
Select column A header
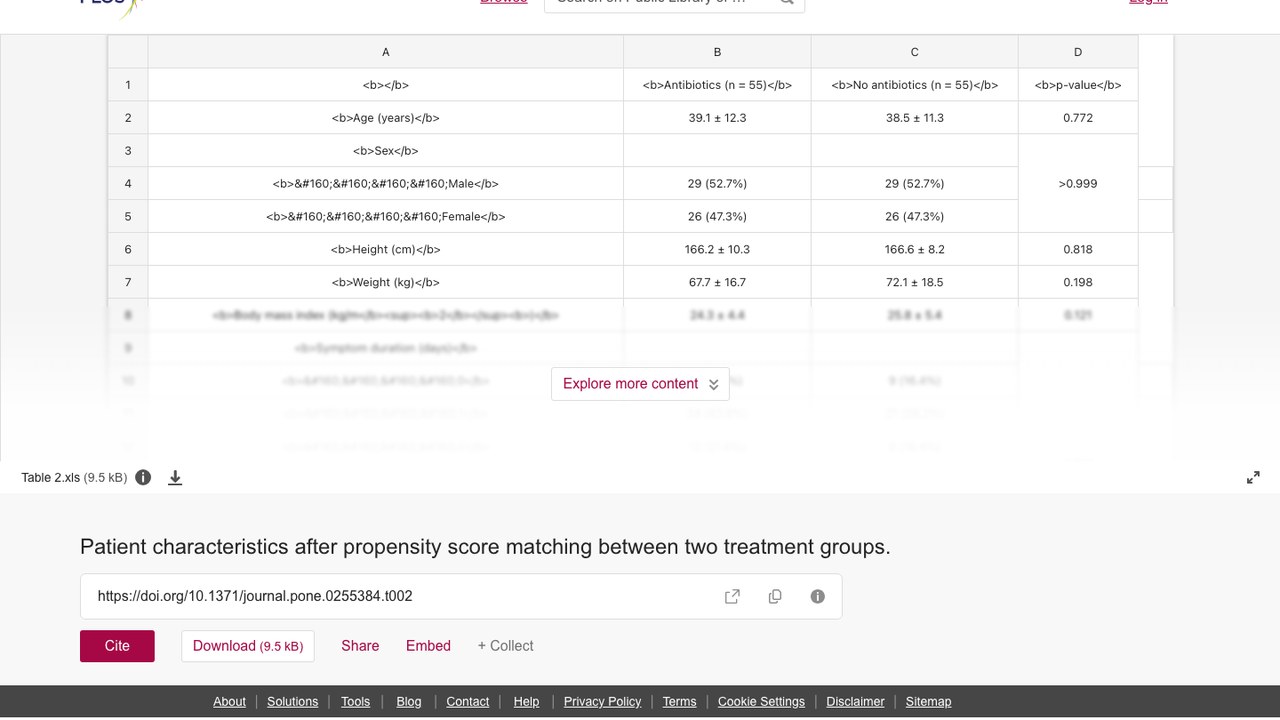pos(386,52)
